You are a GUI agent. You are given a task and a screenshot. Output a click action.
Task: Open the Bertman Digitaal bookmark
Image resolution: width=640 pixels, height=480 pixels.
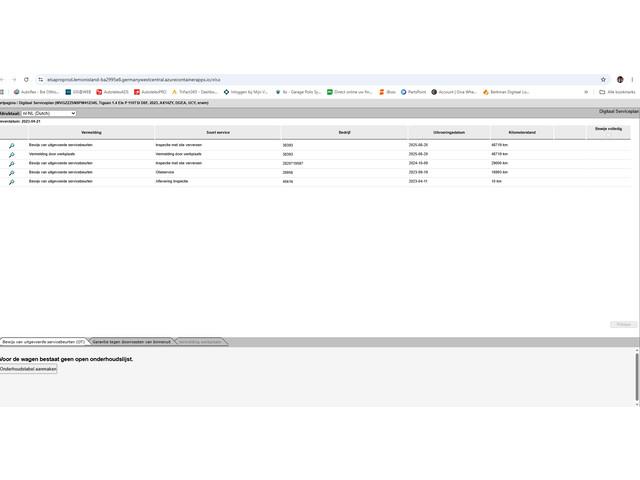506,92
